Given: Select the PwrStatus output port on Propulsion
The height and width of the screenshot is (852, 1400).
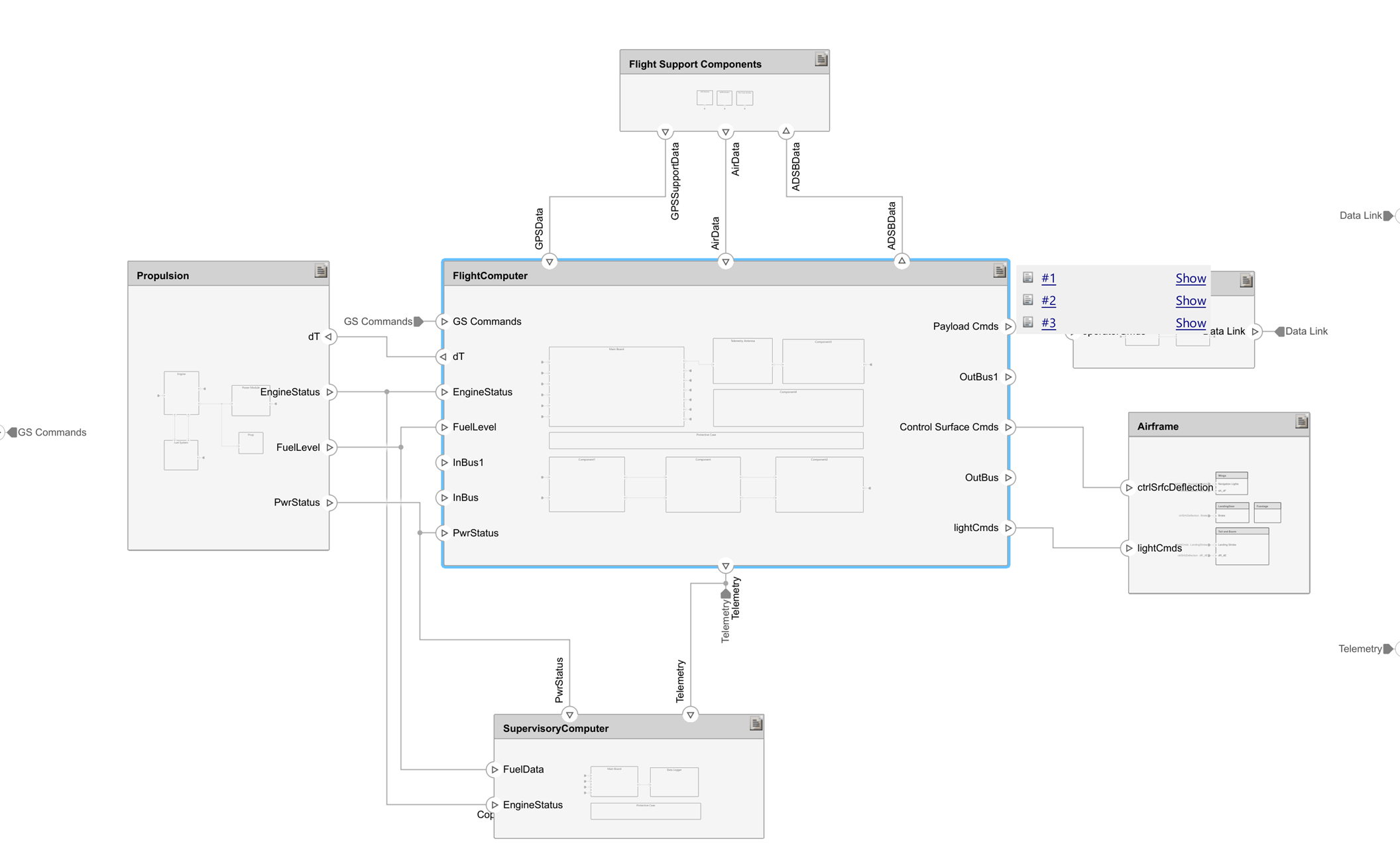Looking at the screenshot, I should [x=329, y=503].
